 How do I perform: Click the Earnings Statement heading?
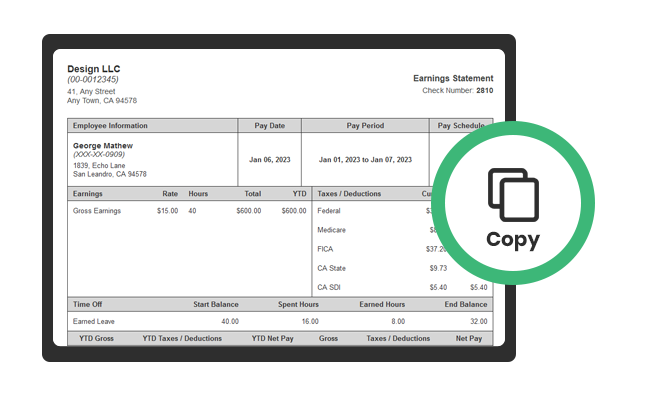tap(453, 78)
